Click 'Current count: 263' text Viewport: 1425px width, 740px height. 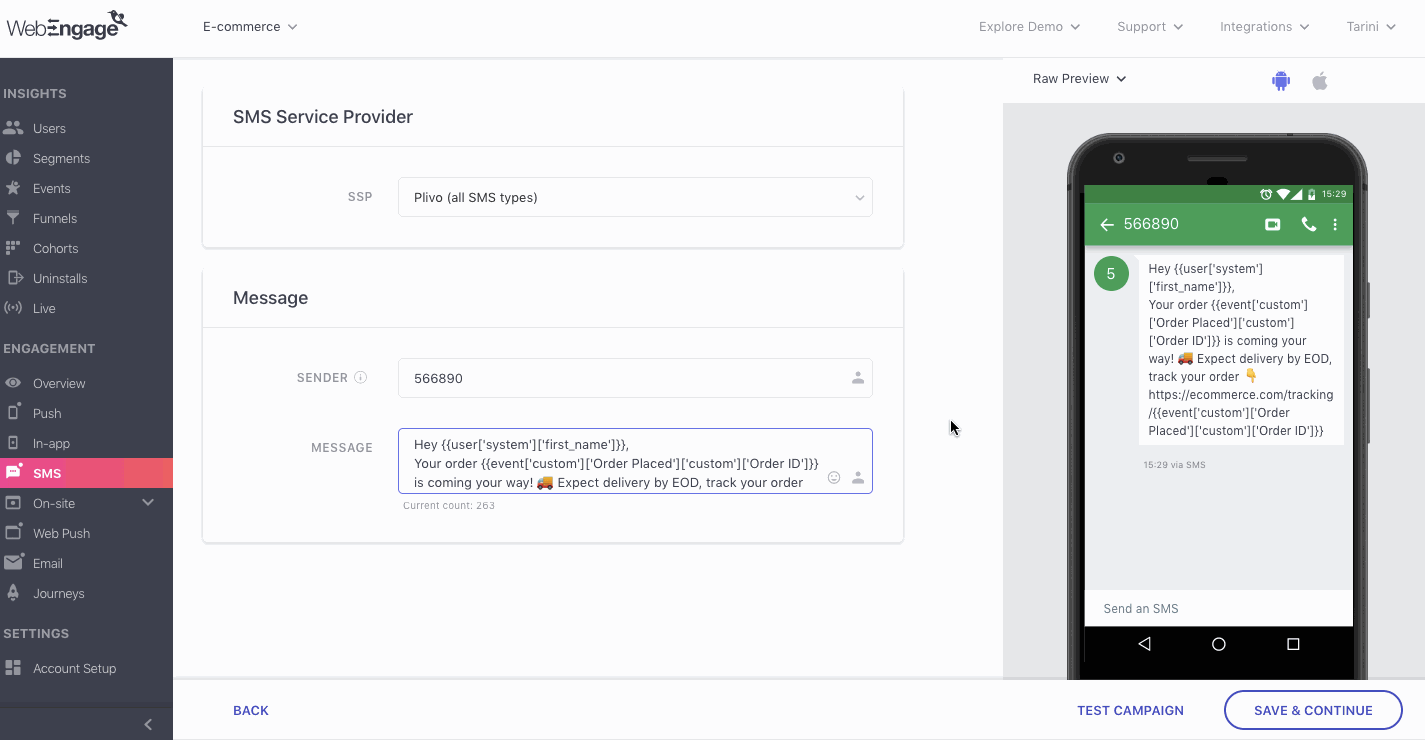click(x=449, y=505)
